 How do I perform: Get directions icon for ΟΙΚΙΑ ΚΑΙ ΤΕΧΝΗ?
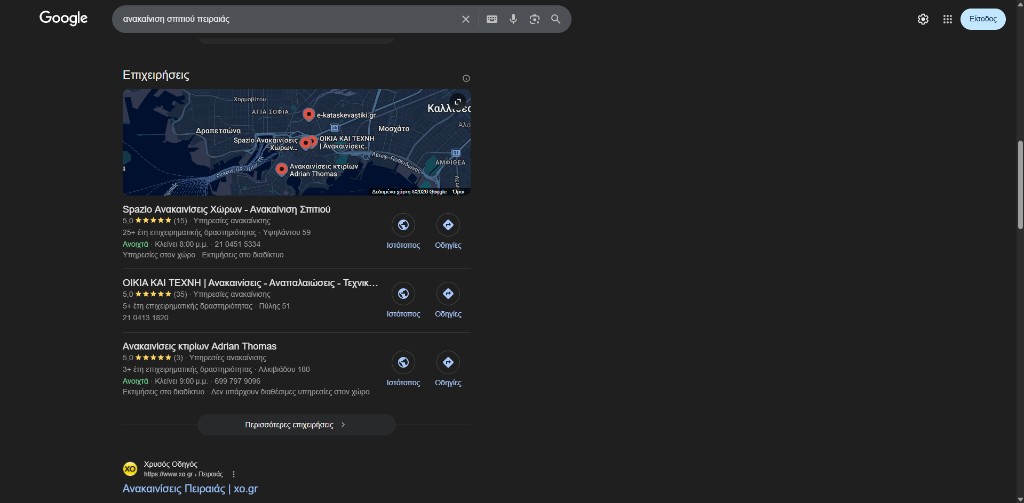[x=448, y=294]
